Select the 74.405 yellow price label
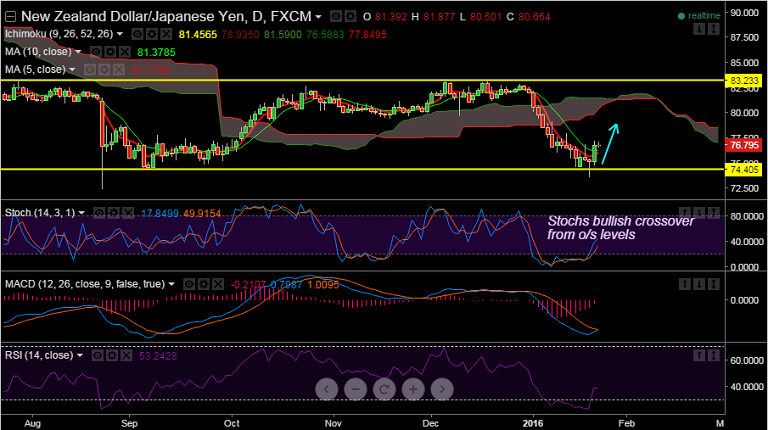The height and width of the screenshot is (430, 768). coord(743,169)
